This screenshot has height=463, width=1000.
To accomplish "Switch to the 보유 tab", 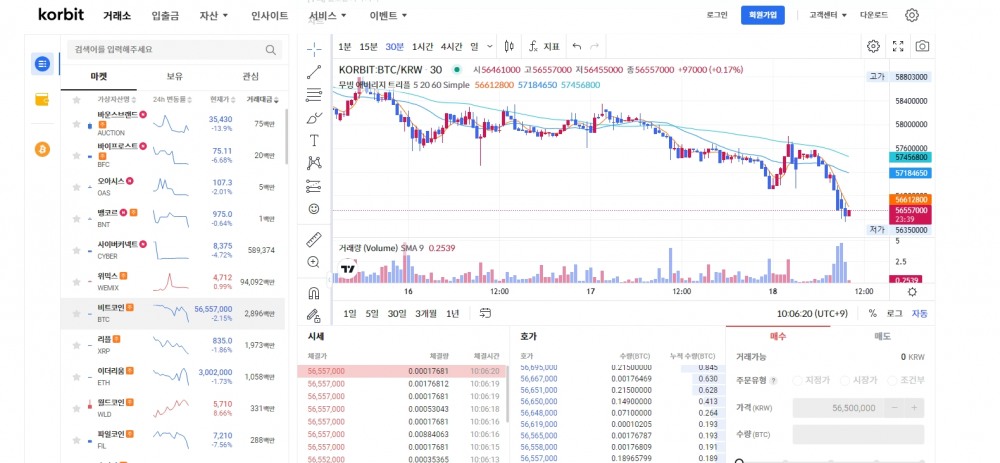I will (174, 76).
